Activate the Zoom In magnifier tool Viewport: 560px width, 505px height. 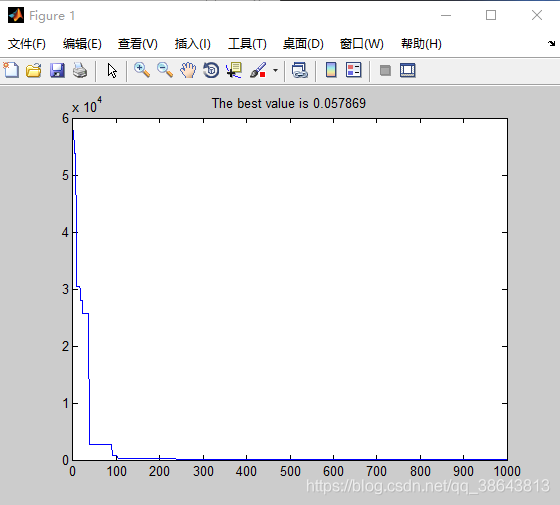[x=142, y=70]
